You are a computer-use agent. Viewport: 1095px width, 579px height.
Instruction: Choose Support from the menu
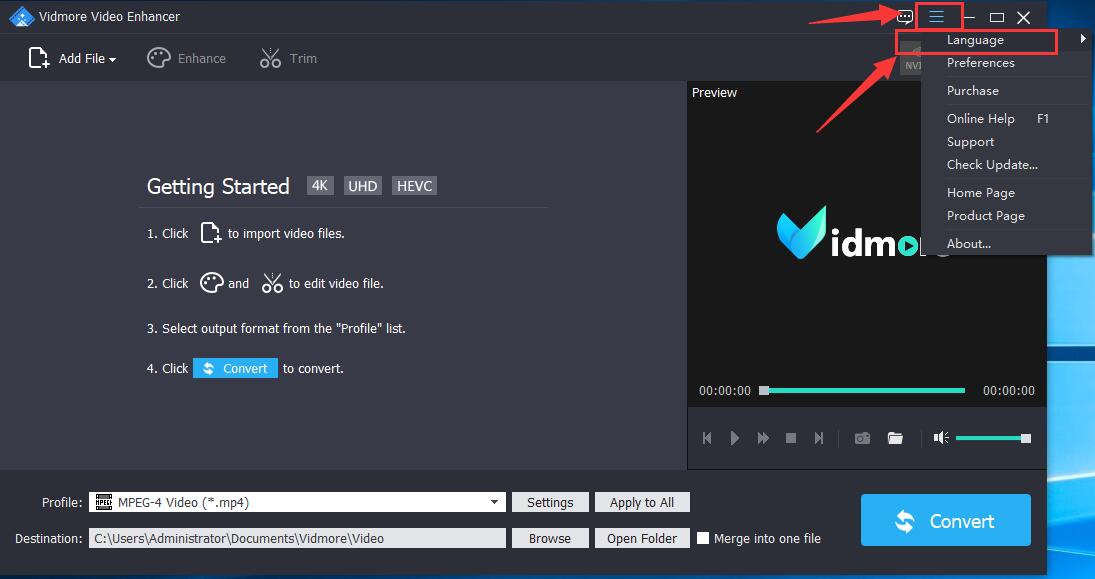tap(970, 142)
